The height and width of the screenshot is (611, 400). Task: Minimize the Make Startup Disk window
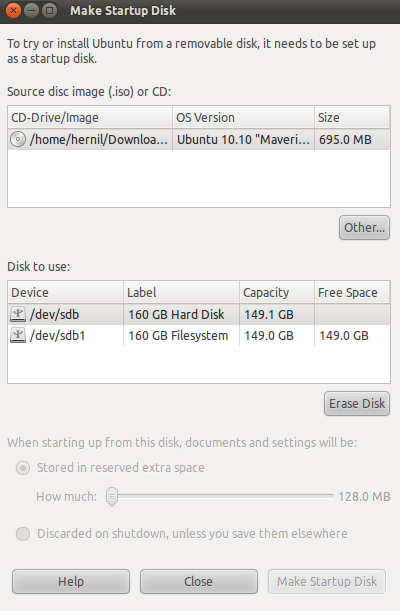(x=32, y=11)
